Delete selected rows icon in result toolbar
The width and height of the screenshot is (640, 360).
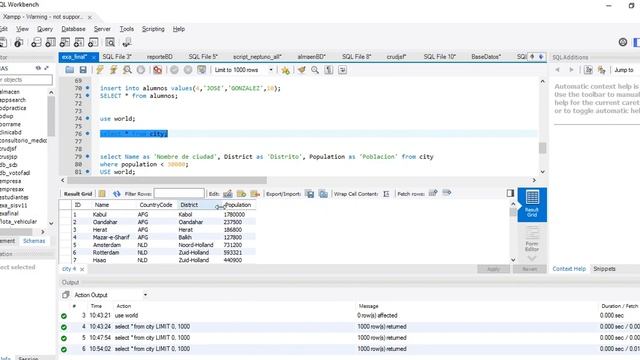click(255, 193)
